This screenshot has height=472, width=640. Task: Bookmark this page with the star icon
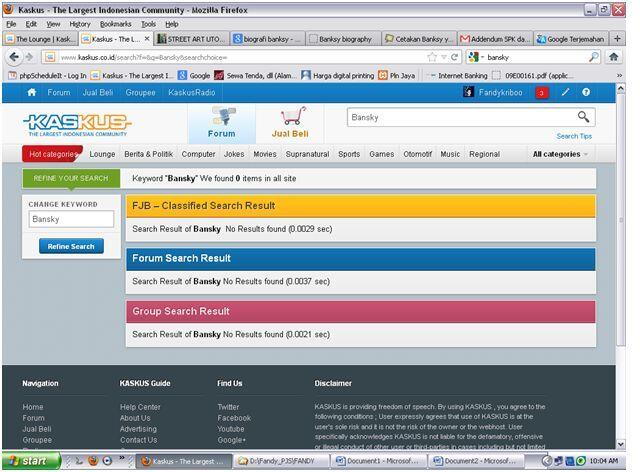click(432, 57)
